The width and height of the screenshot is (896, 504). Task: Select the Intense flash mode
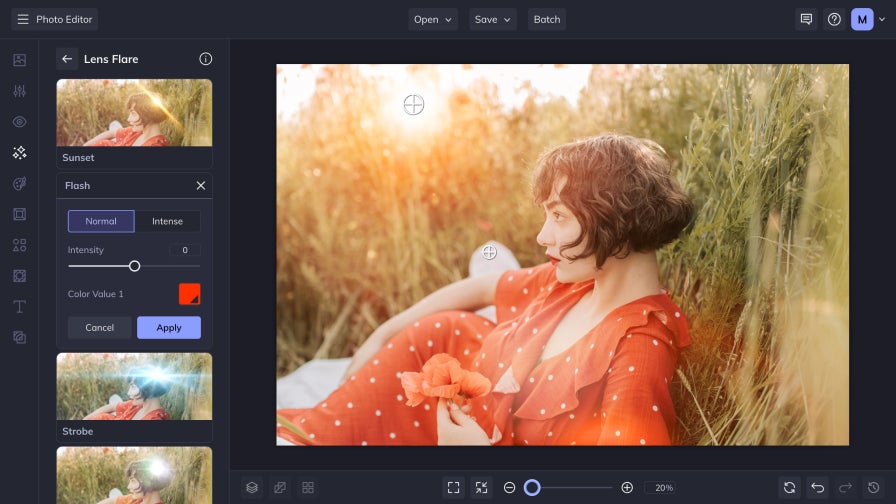click(x=167, y=221)
